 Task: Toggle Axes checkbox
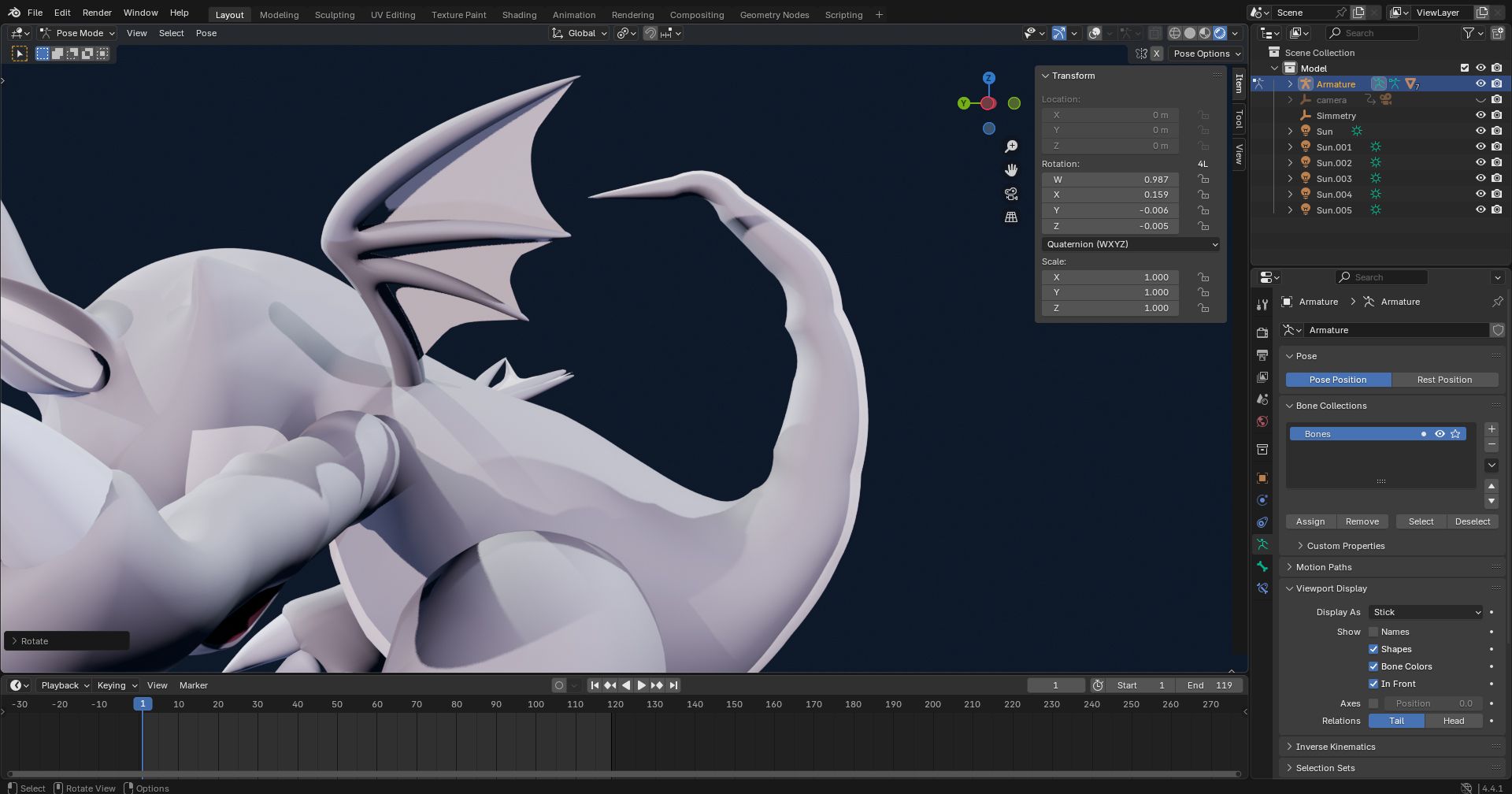coord(1373,703)
